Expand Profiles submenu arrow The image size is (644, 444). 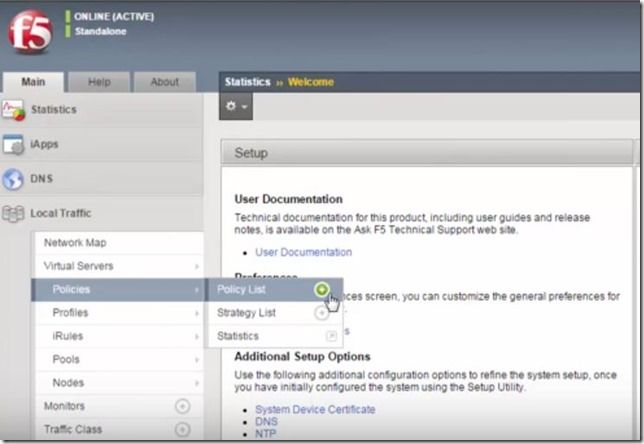pyautogui.click(x=197, y=313)
